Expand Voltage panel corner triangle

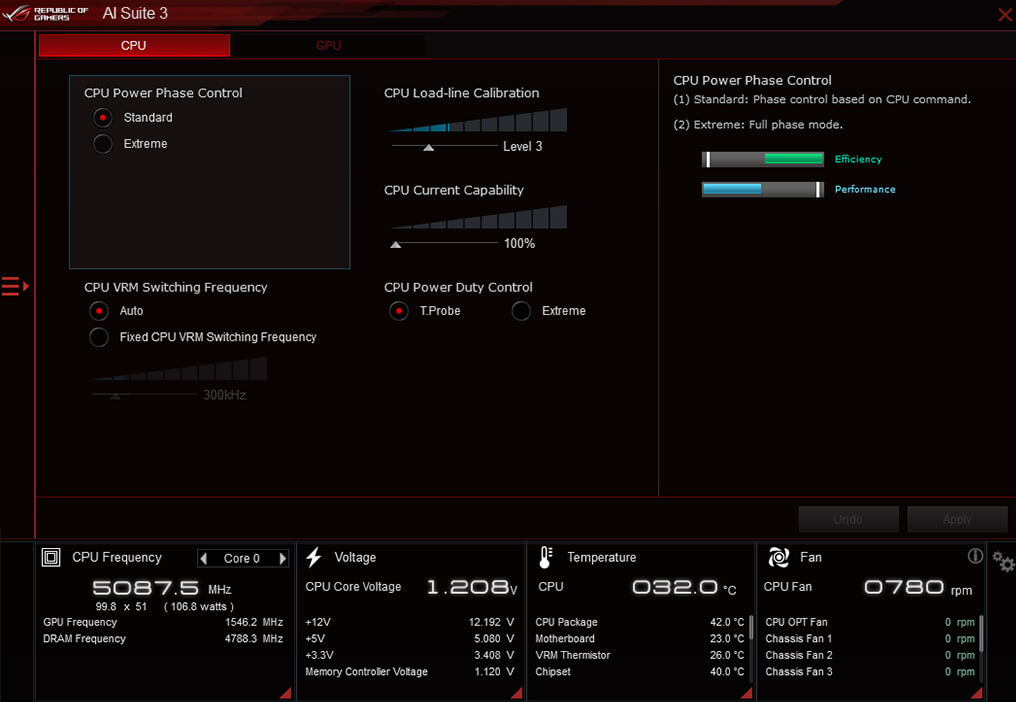click(516, 693)
